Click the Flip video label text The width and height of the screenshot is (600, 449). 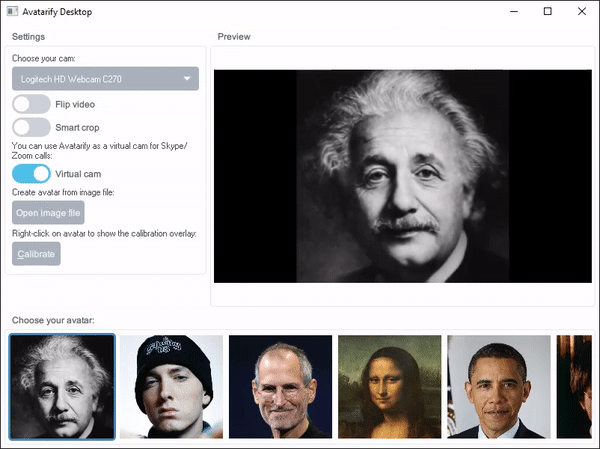(75, 104)
